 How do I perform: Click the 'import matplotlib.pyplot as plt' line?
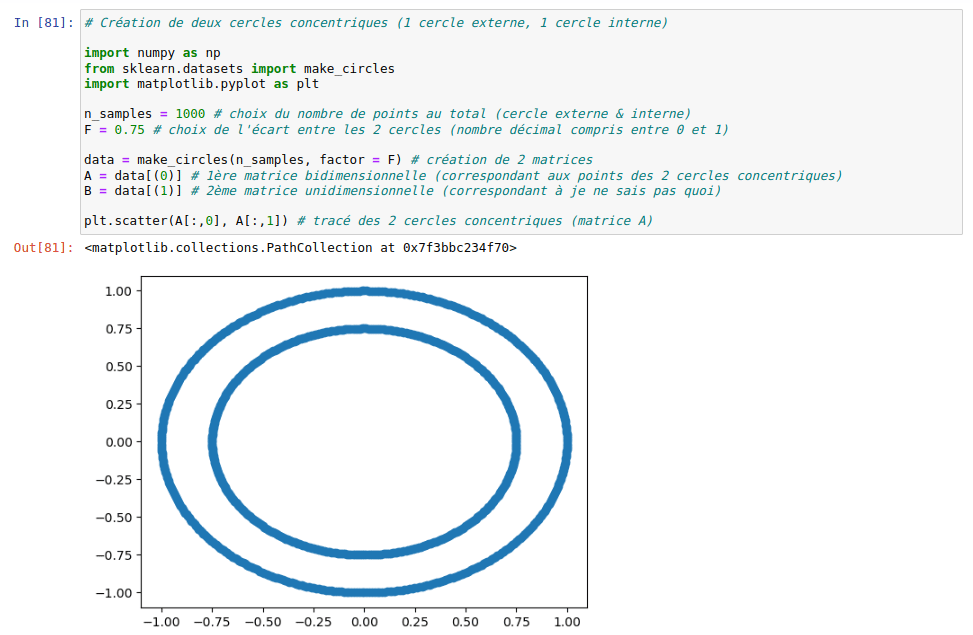click(x=202, y=84)
